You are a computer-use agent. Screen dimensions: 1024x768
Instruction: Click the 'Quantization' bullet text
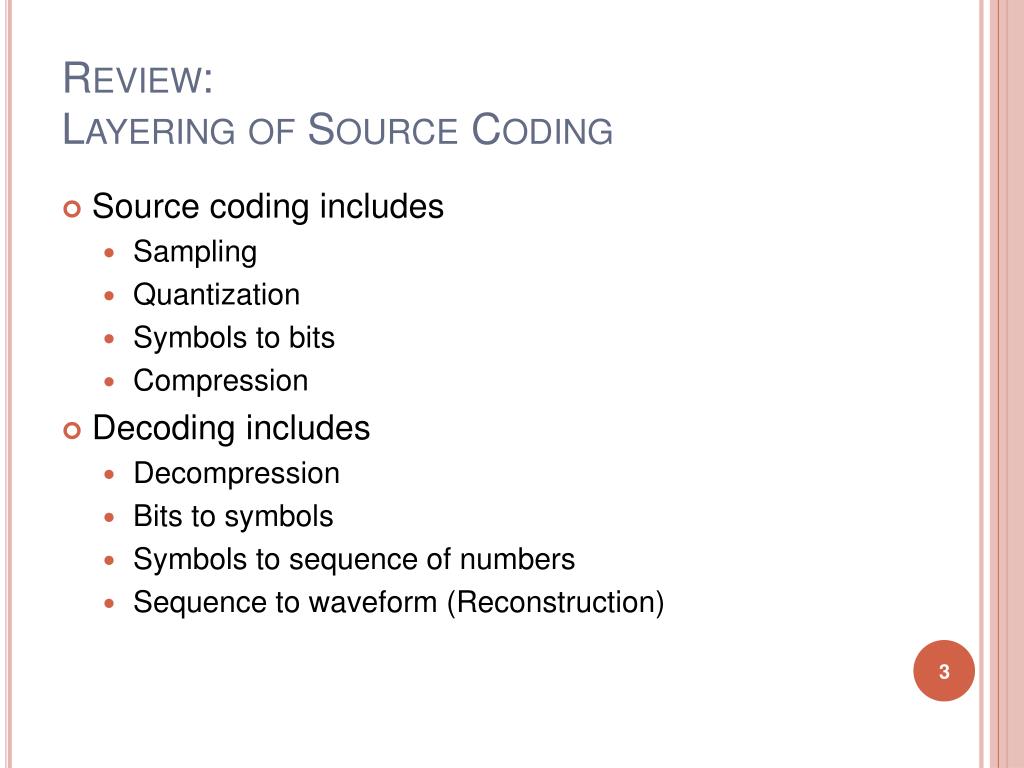pos(216,295)
